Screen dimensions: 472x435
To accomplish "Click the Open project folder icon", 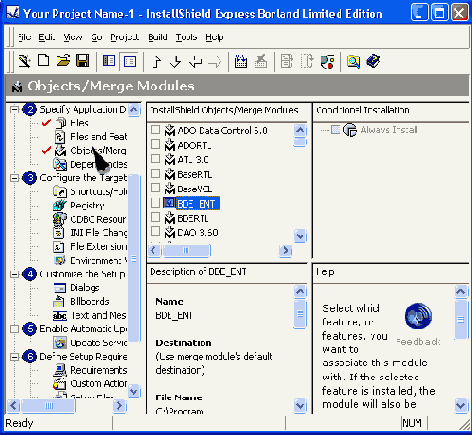I will pos(63,61).
